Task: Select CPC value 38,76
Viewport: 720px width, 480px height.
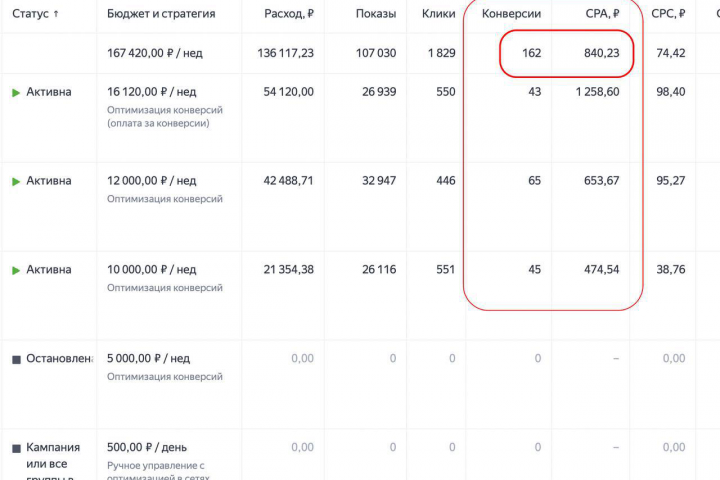Action: (x=671, y=270)
